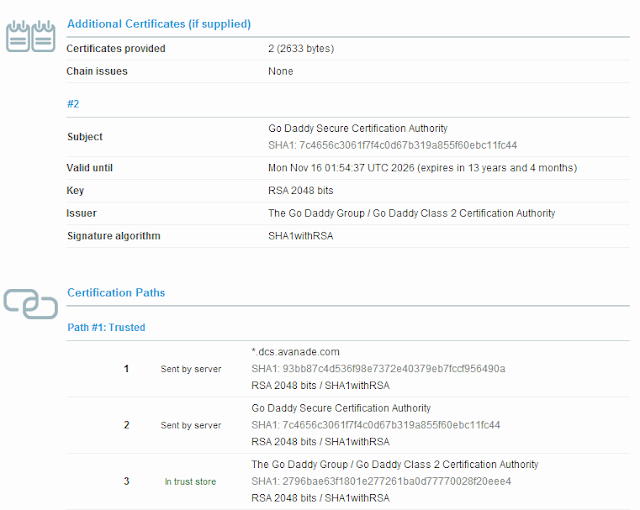Select the Issuer value Go Daddy Class 2

411,213
